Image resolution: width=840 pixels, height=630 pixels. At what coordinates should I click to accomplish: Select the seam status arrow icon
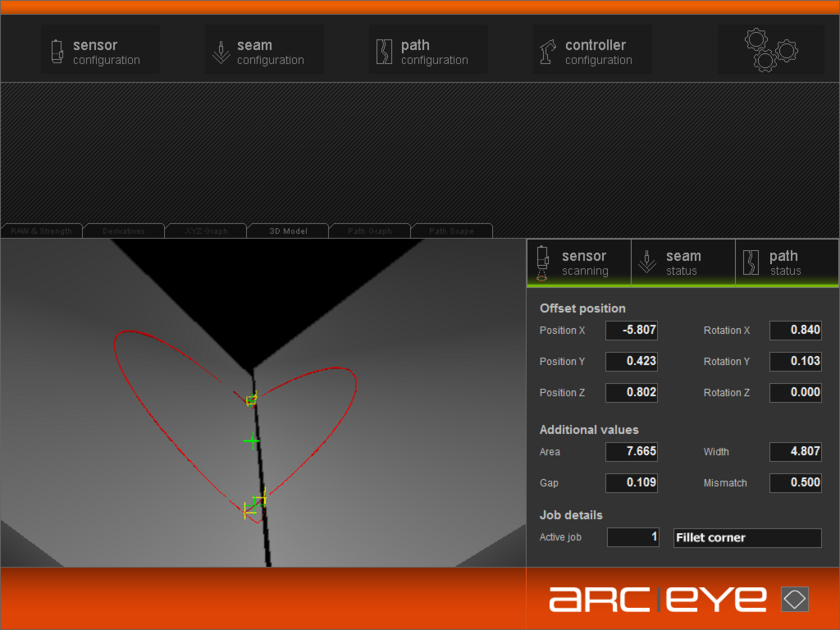click(648, 262)
